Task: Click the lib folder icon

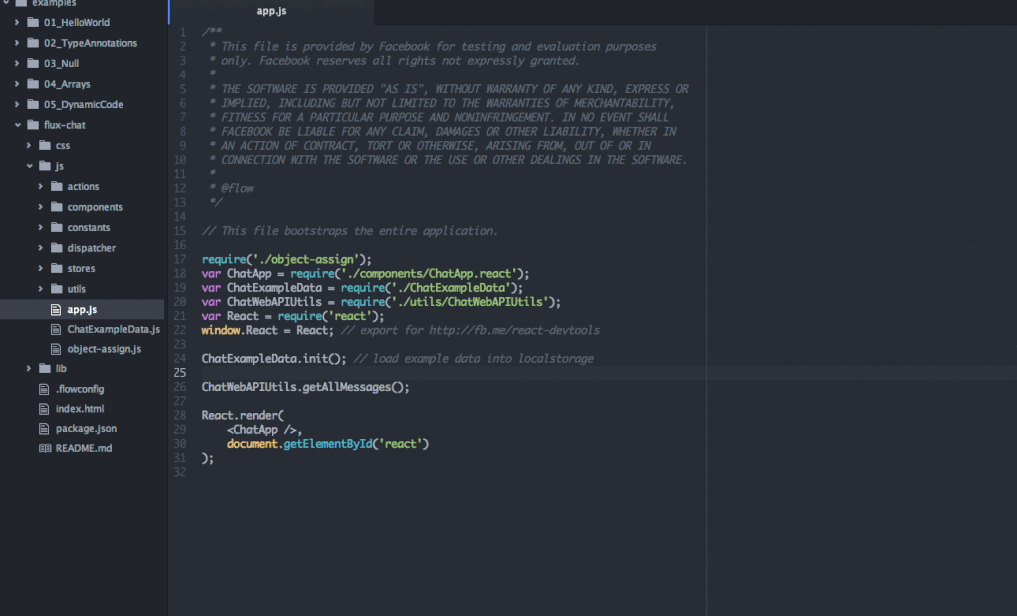Action: pyautogui.click(x=45, y=368)
